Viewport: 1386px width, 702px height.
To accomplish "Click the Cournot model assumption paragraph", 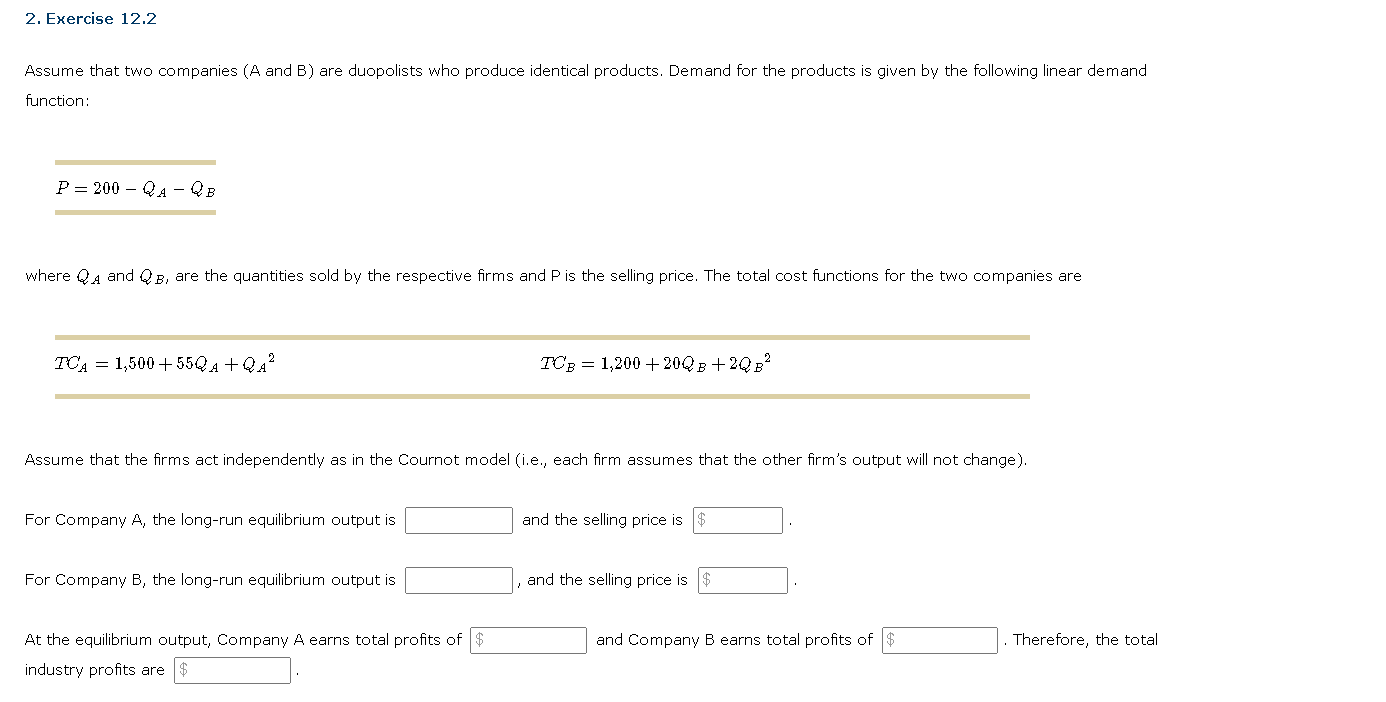I will (526, 460).
